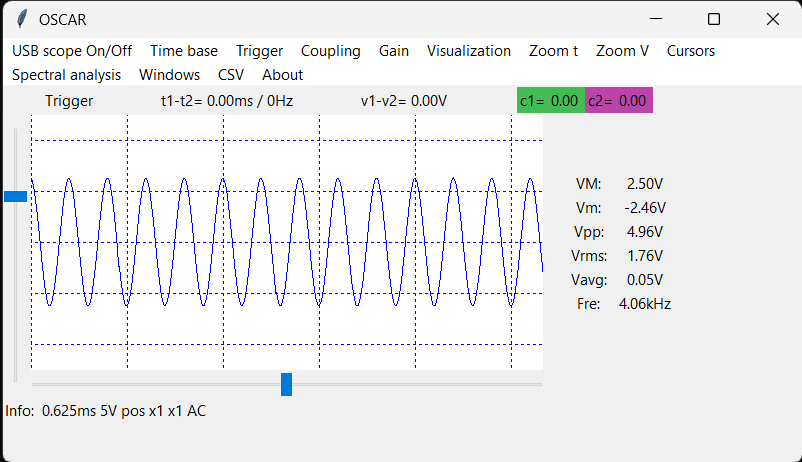Click the Vavg 0.05V value

coord(644,280)
